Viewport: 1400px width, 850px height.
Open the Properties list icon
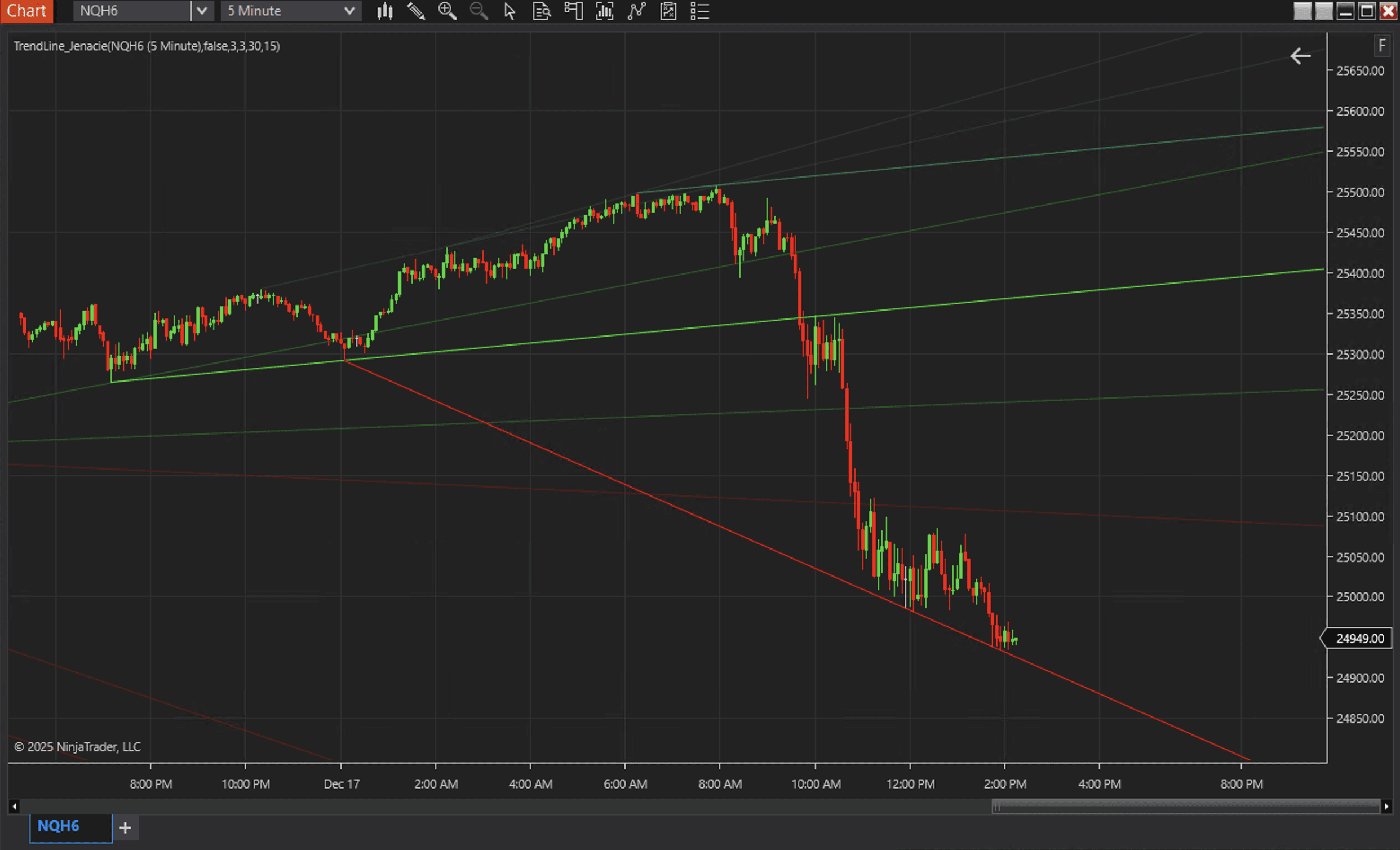[x=699, y=11]
